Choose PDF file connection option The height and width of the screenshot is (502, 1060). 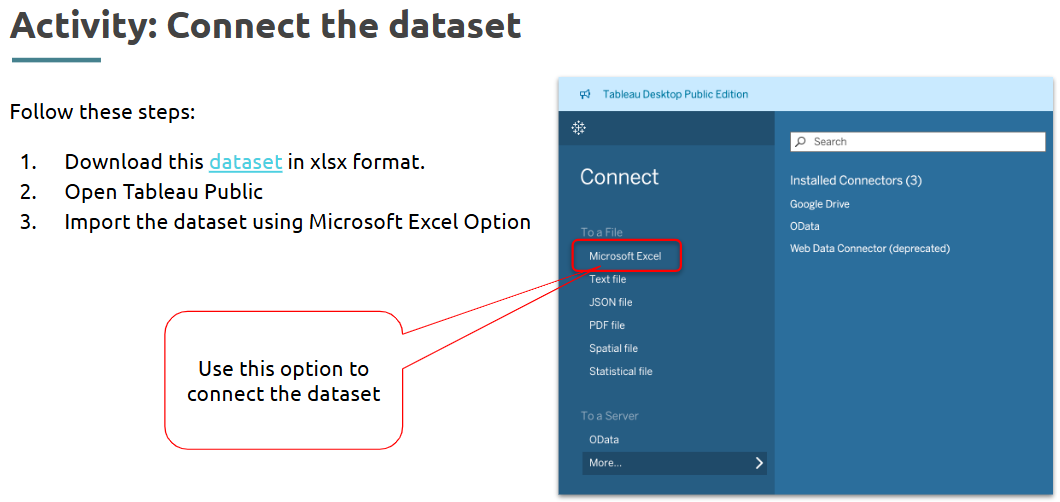click(x=606, y=325)
